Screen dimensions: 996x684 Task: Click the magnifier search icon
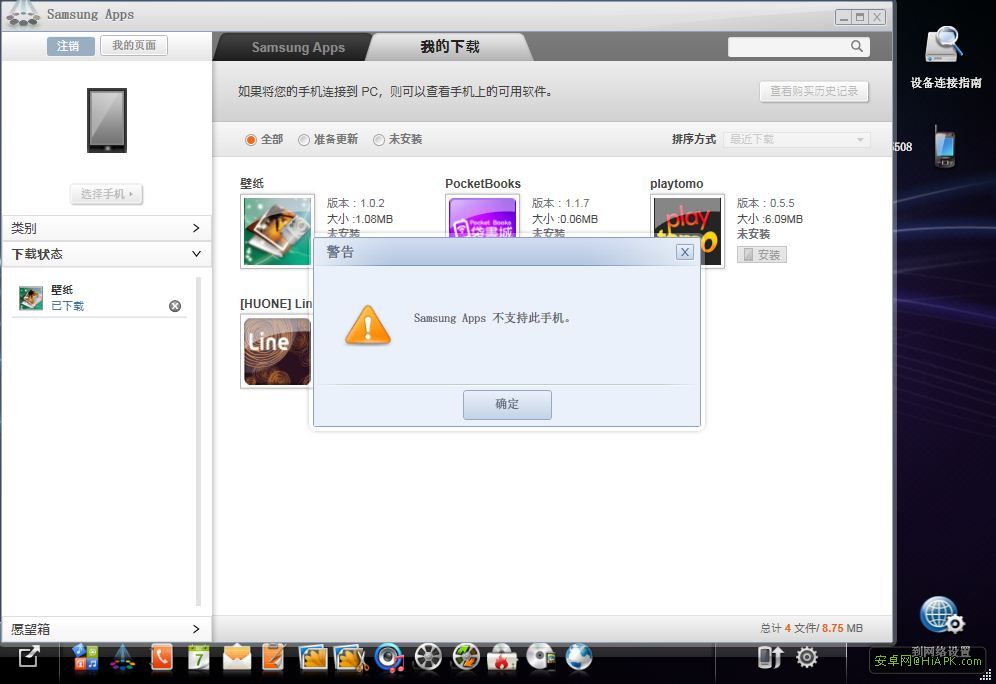click(856, 46)
